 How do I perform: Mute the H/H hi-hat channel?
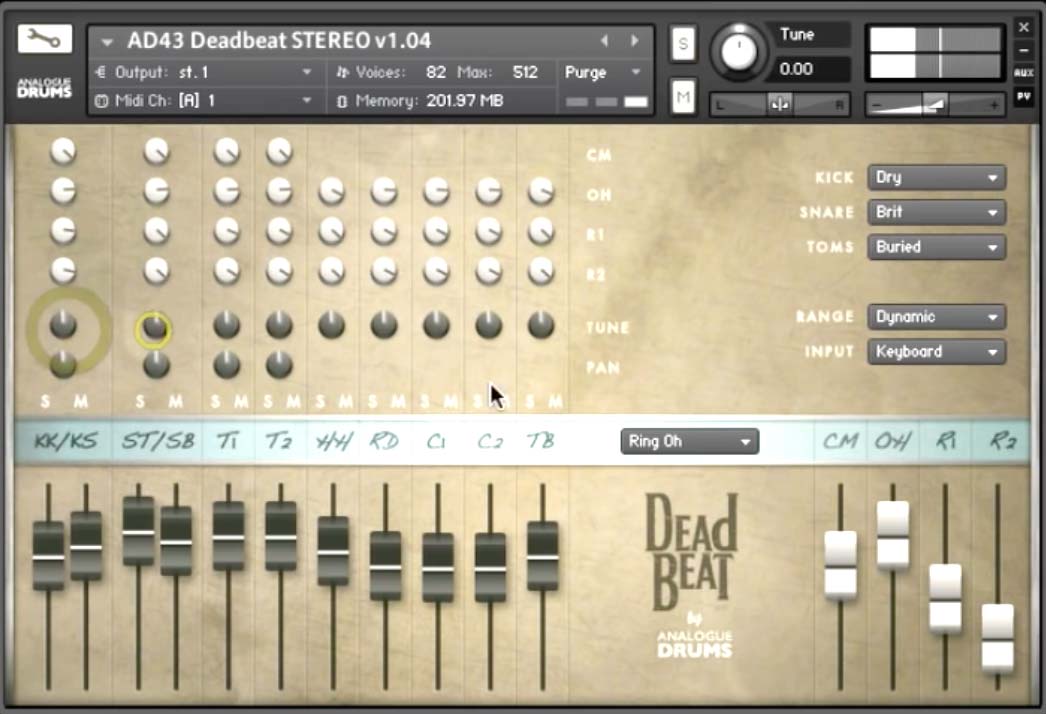(x=346, y=401)
